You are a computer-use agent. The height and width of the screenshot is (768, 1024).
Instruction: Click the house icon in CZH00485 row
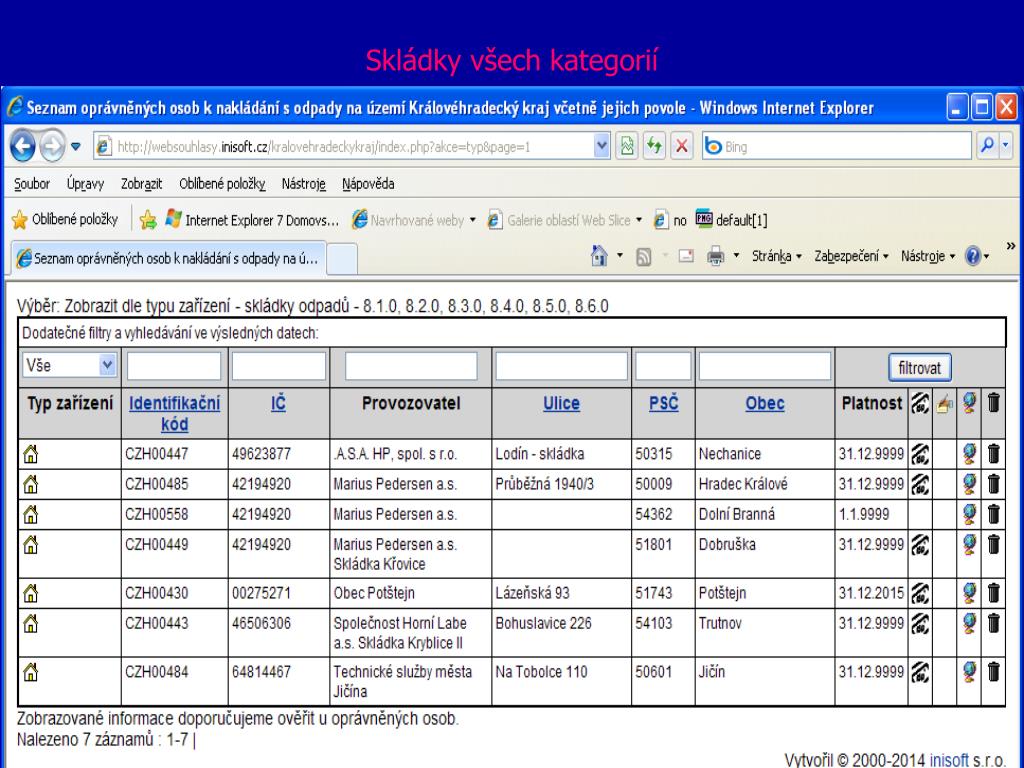coord(30,484)
